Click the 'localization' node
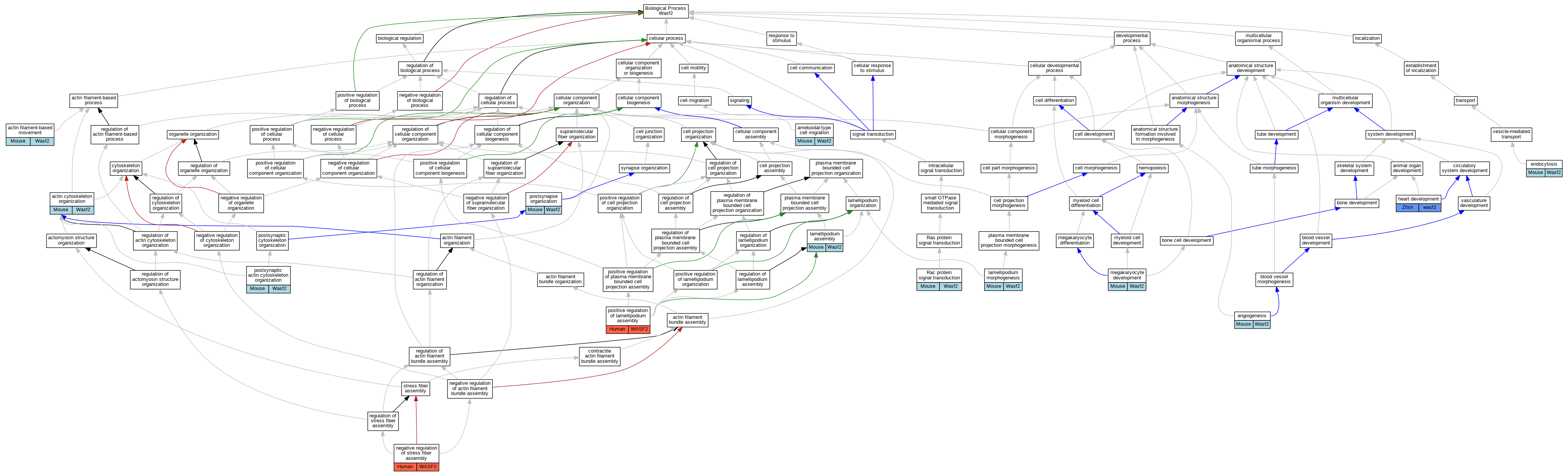This screenshot has width=1568, height=475. coord(1367,38)
